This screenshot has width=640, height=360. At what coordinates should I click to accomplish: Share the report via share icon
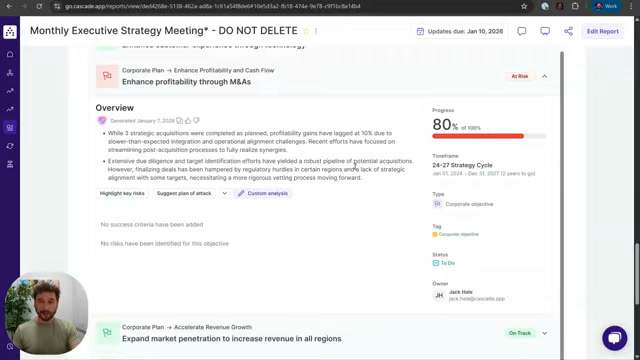(568, 31)
